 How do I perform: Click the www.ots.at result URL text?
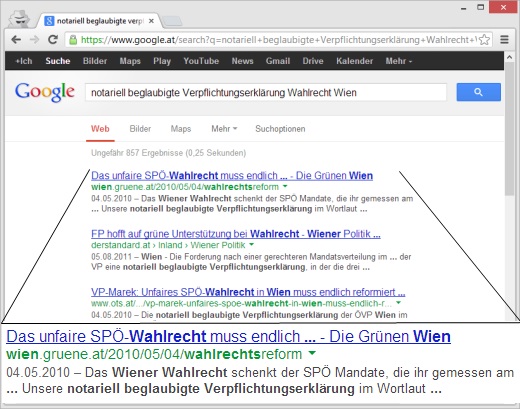(x=241, y=303)
